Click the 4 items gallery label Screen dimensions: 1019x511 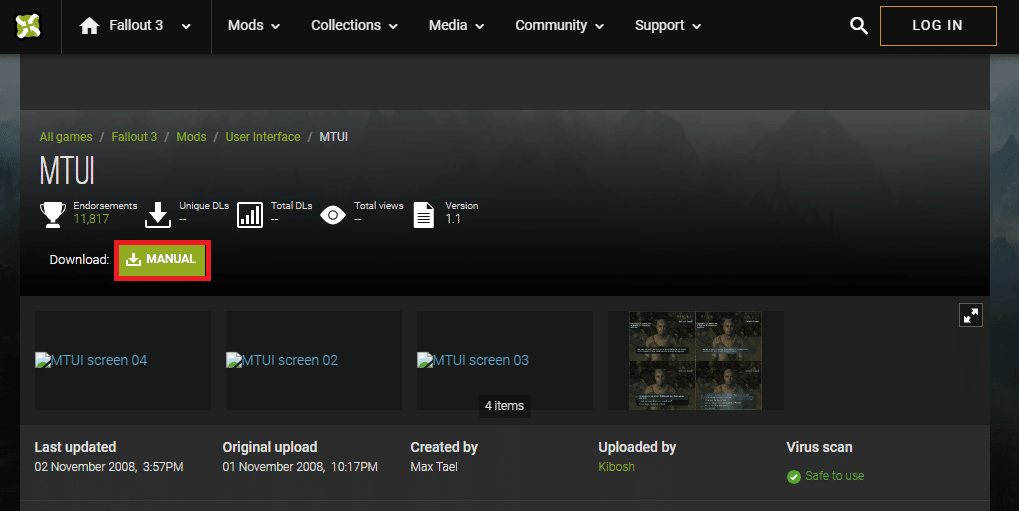click(504, 406)
